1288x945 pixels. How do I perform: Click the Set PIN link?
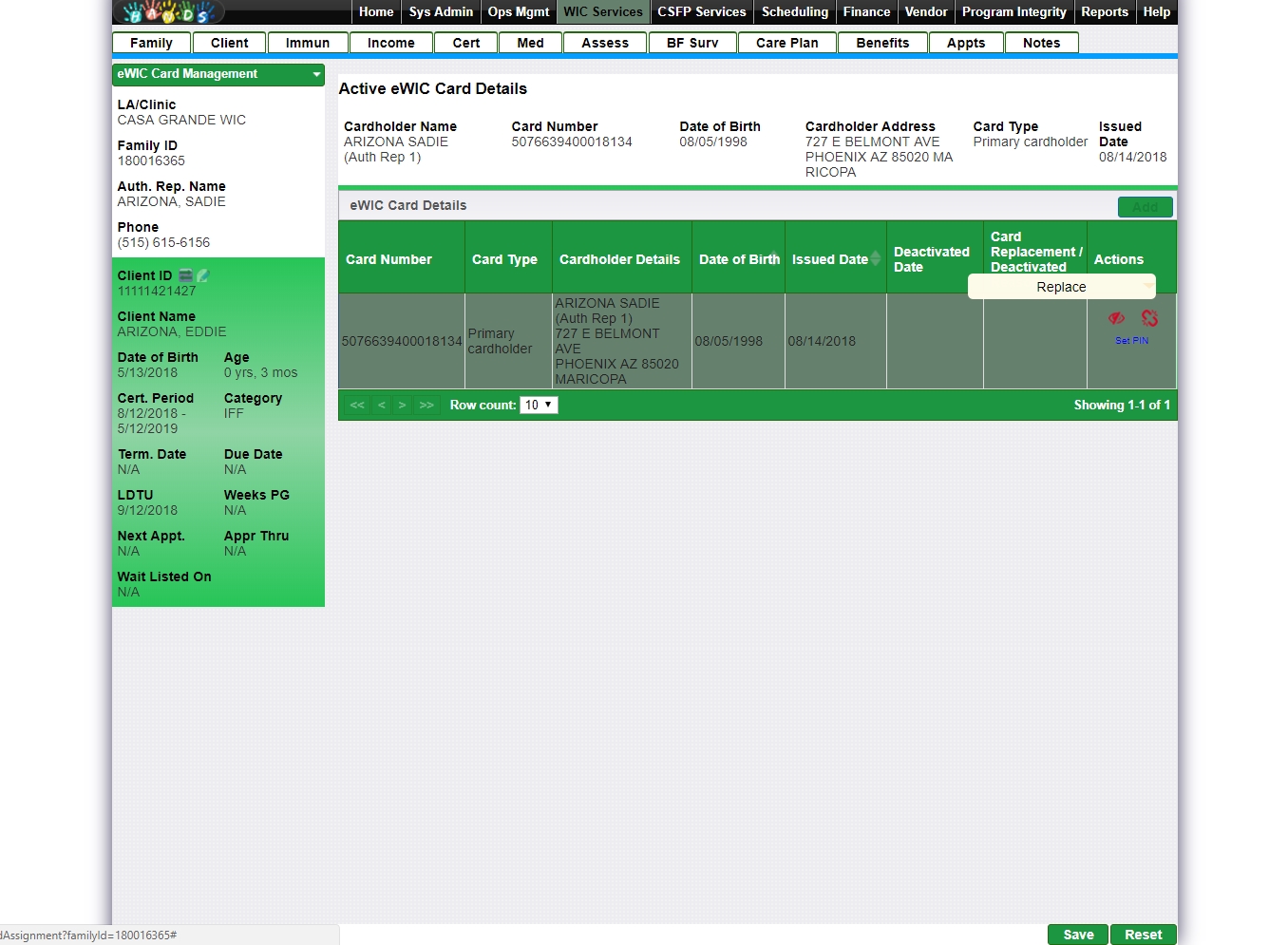click(1131, 340)
